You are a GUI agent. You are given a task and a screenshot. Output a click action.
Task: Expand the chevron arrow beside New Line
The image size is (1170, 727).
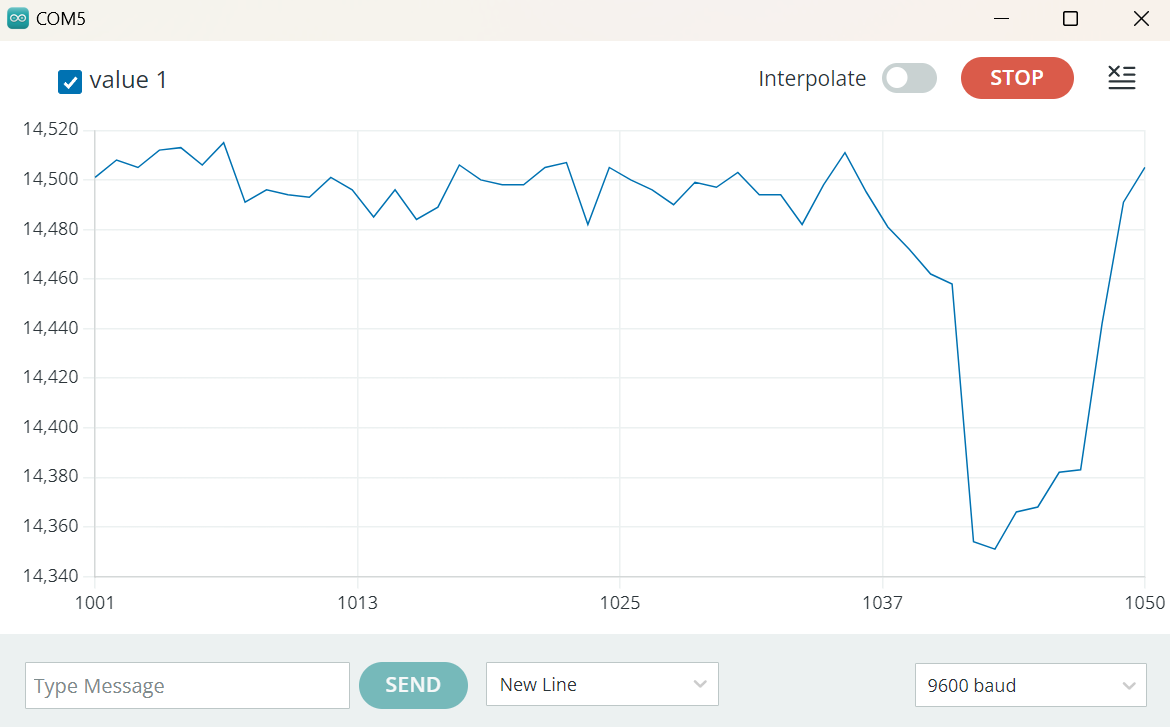(699, 685)
